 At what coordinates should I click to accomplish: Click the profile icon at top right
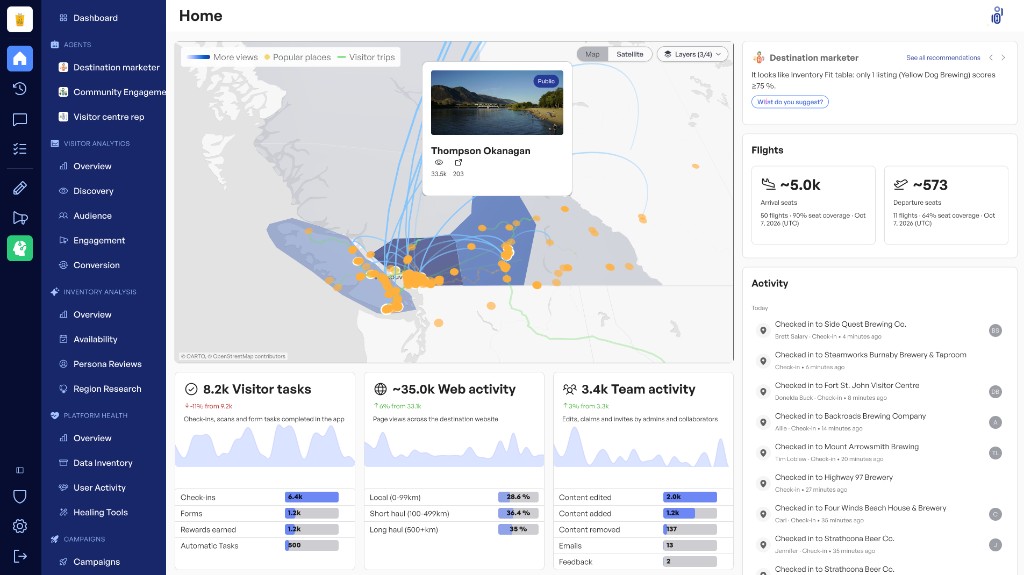click(x=997, y=16)
